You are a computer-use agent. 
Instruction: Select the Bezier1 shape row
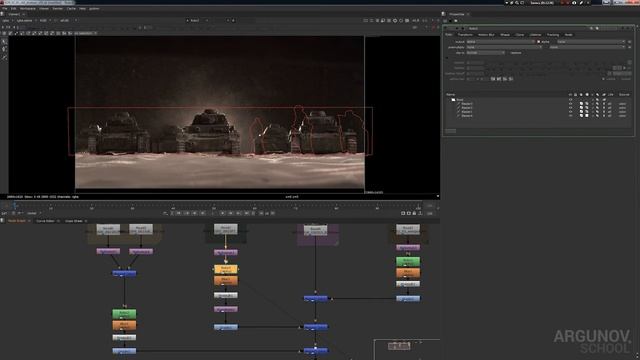coord(465,104)
